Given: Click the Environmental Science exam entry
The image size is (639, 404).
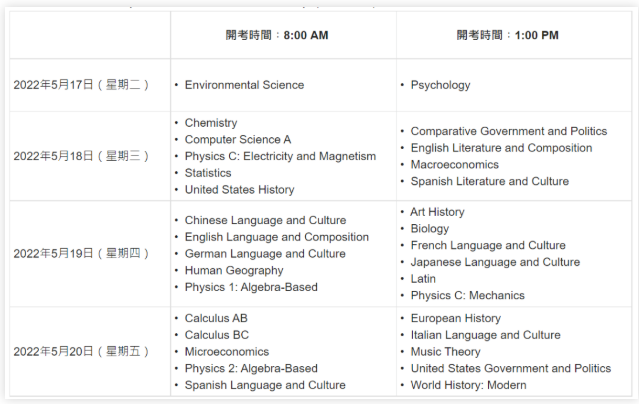Looking at the screenshot, I should coord(244,85).
